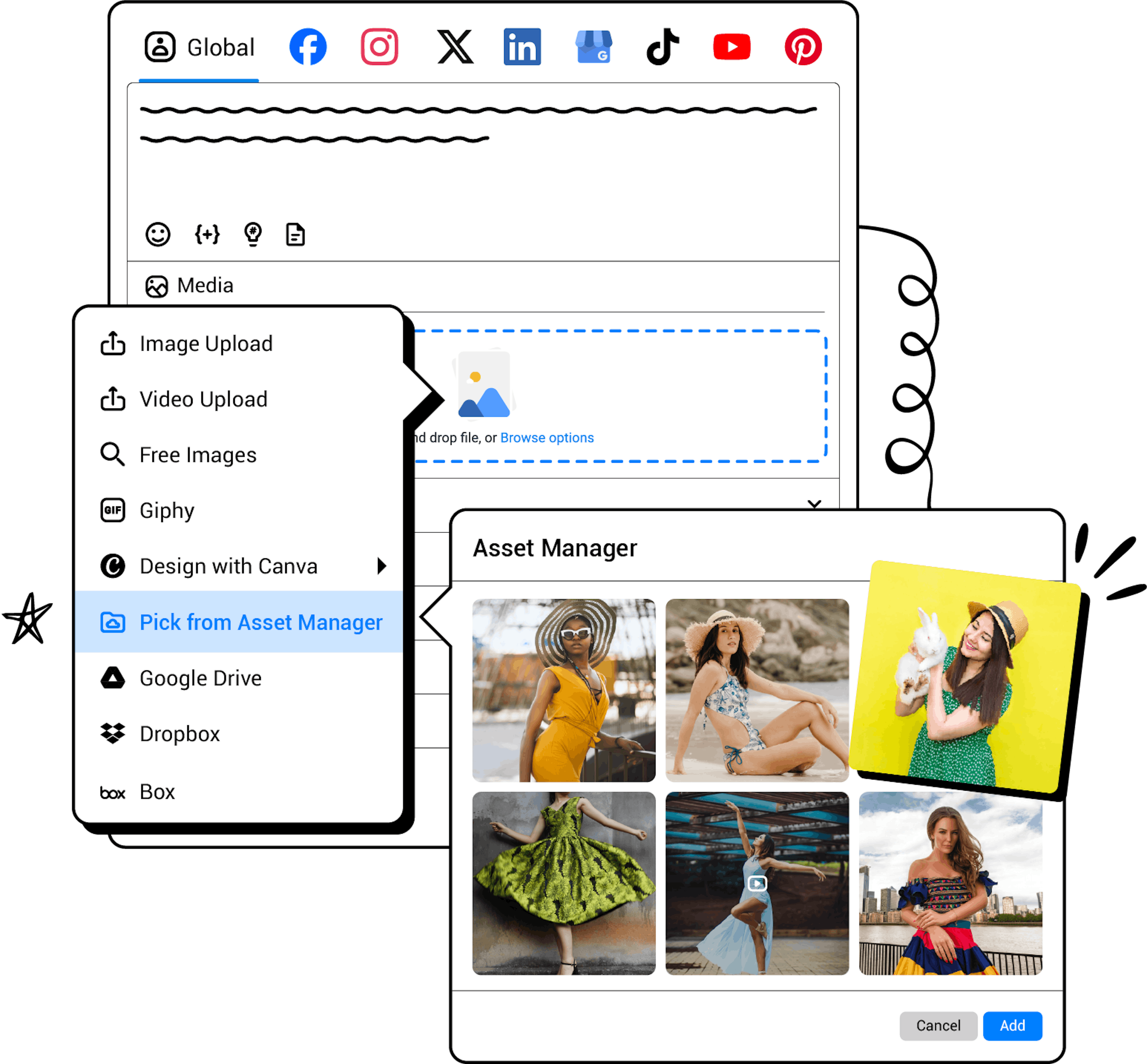Viewport: 1147px width, 1064px height.
Task: Choose Dropbox from menu
Action: pyautogui.click(x=238, y=734)
